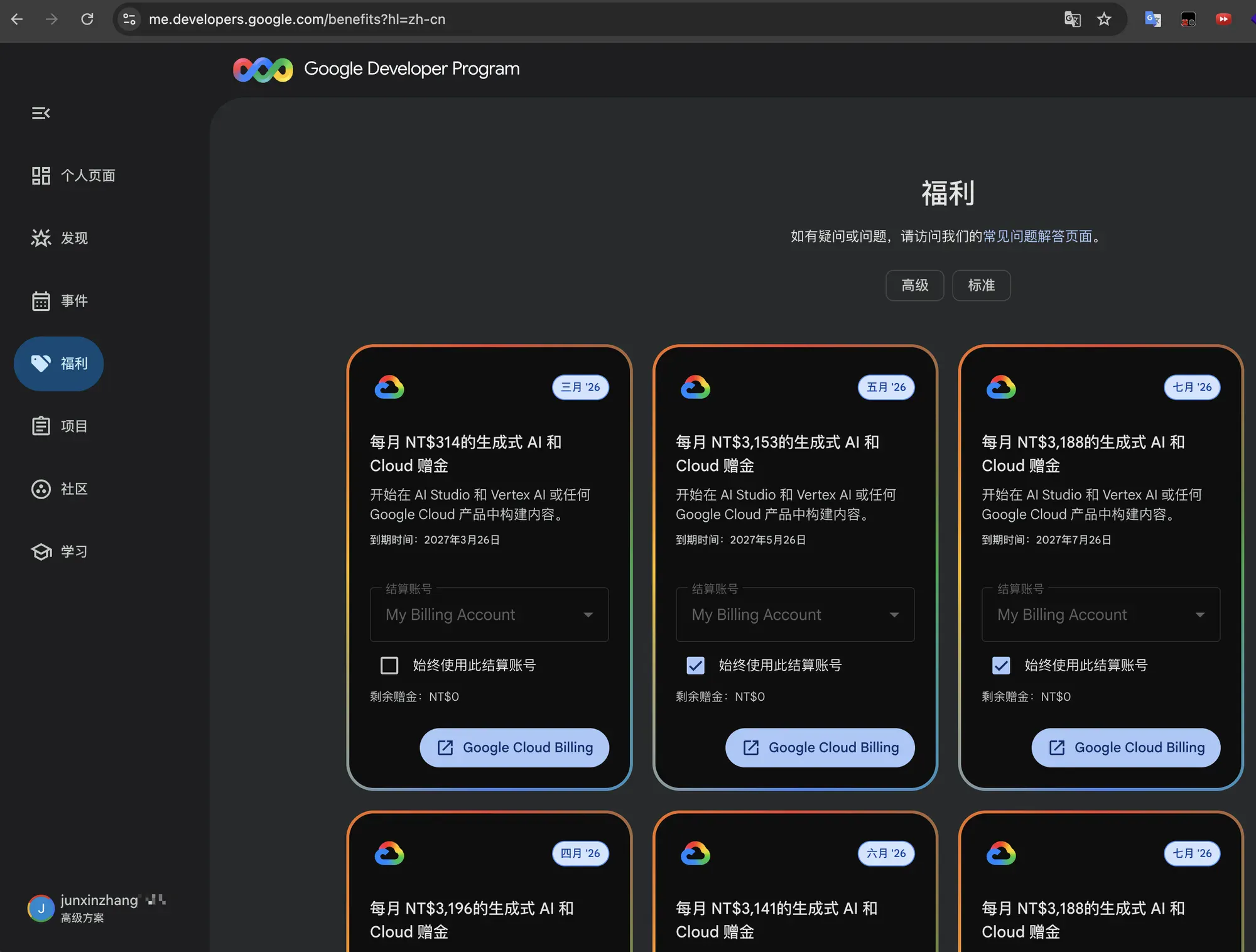Viewport: 1256px width, 952px height.
Task: Click the Google Developer Program logo
Action: click(263, 69)
